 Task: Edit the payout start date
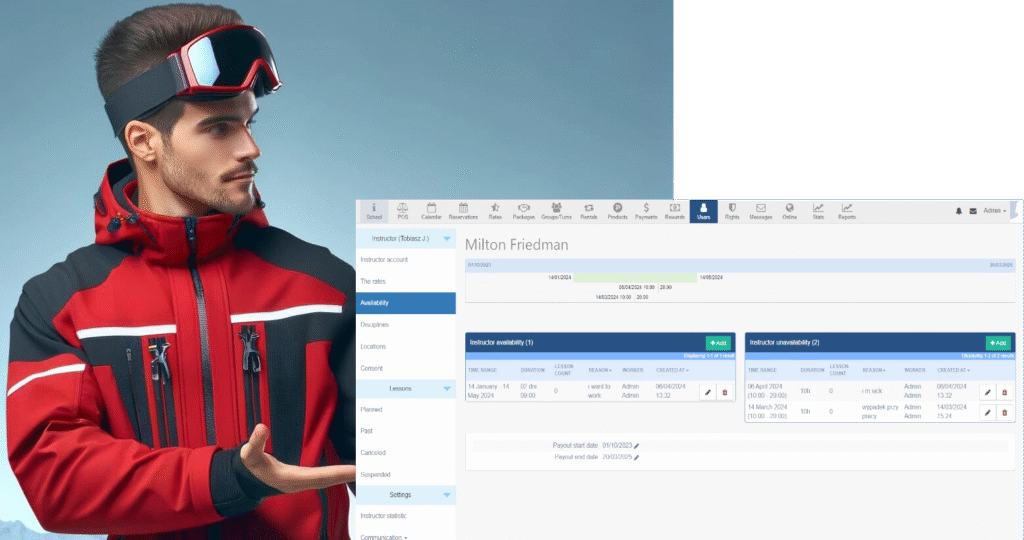636,446
